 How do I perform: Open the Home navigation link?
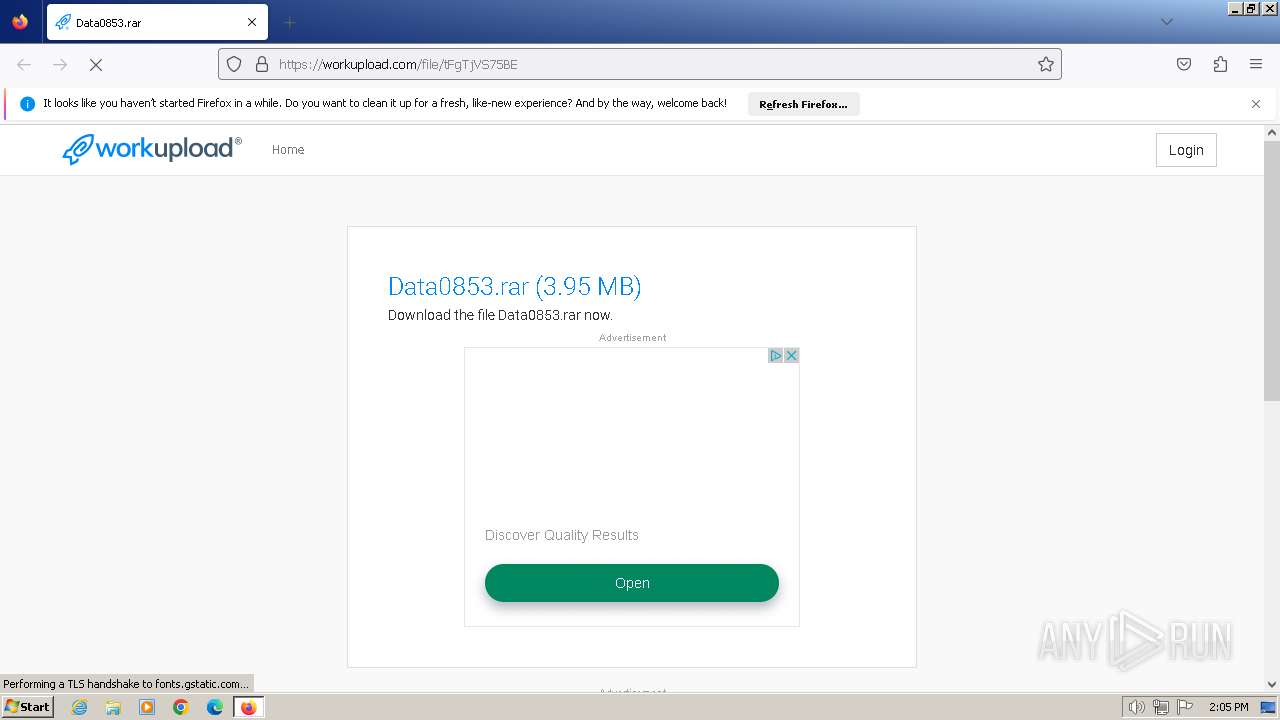coord(288,150)
